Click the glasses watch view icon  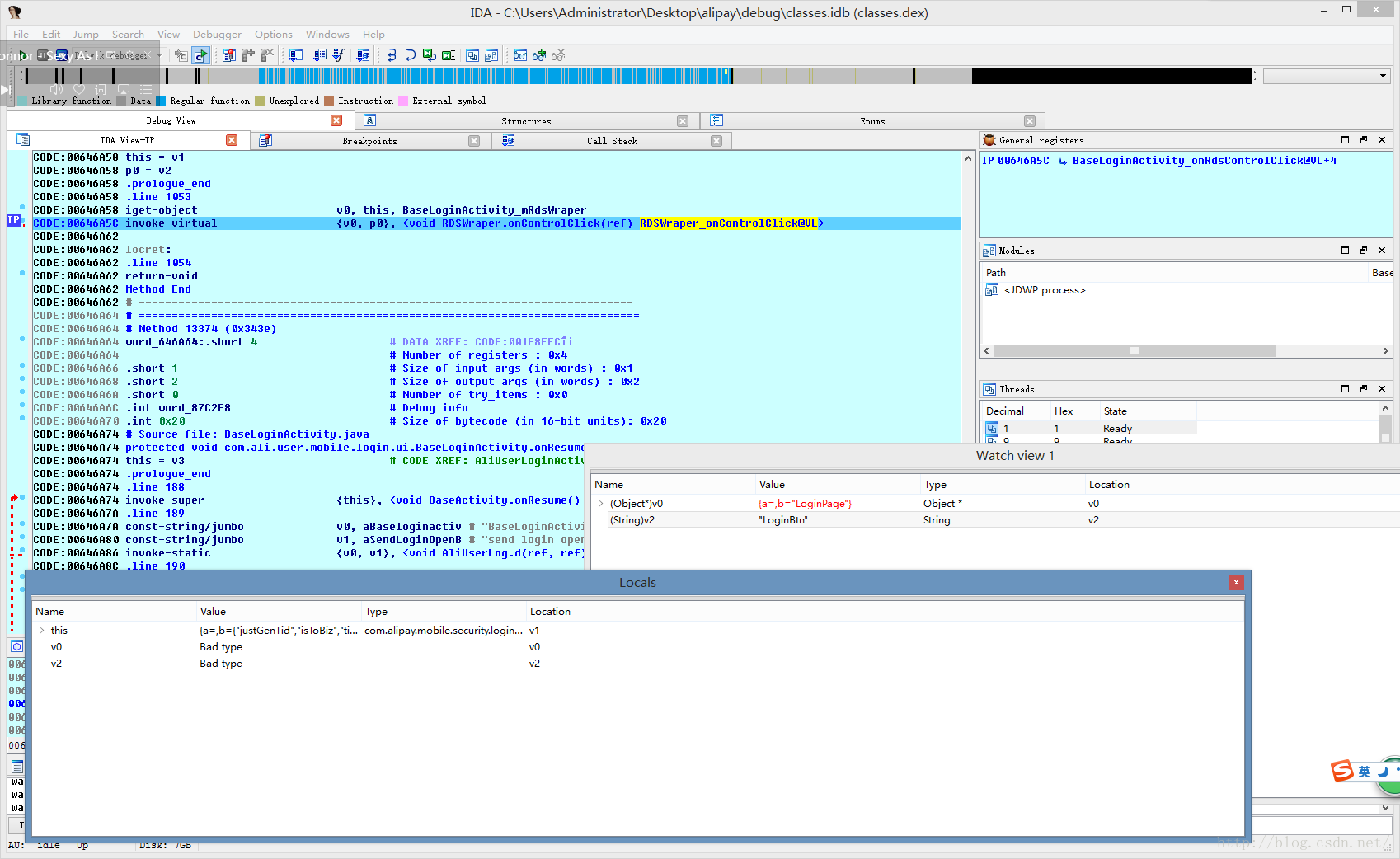[x=520, y=55]
